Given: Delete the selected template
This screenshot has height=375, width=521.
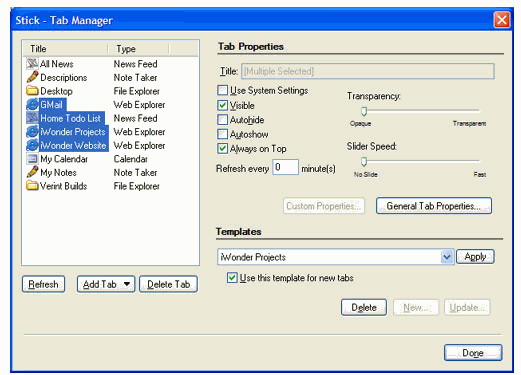Looking at the screenshot, I should pyautogui.click(x=364, y=307).
